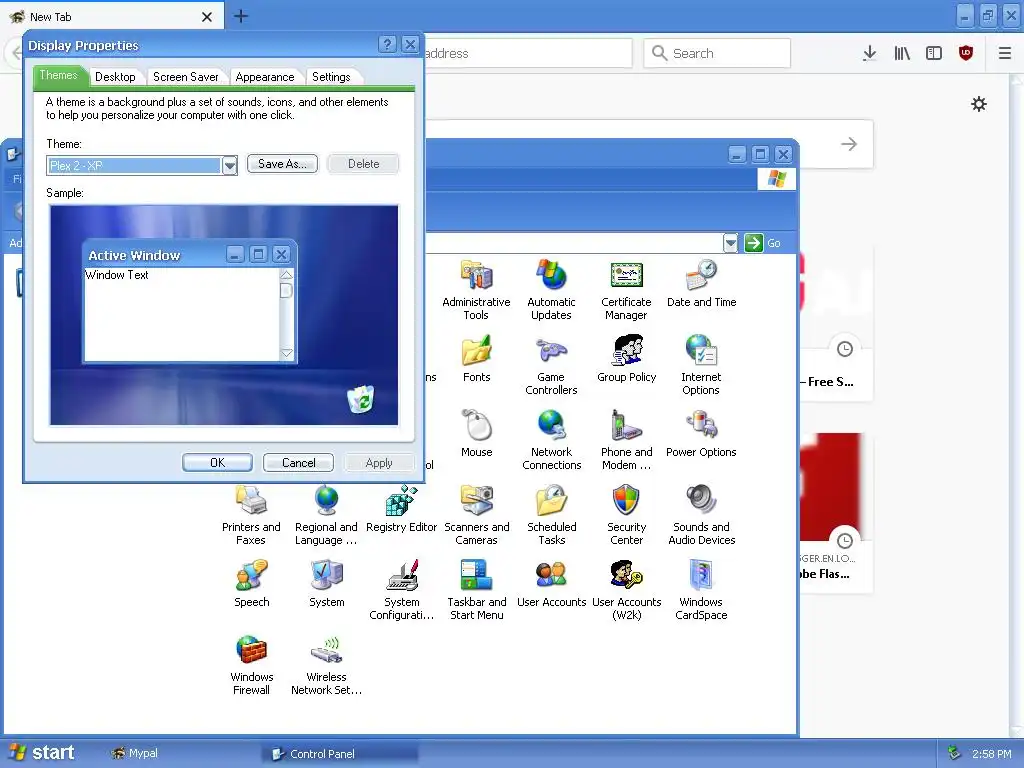Open Scanners and Cameras icon
The width and height of the screenshot is (1024, 768).
point(476,500)
